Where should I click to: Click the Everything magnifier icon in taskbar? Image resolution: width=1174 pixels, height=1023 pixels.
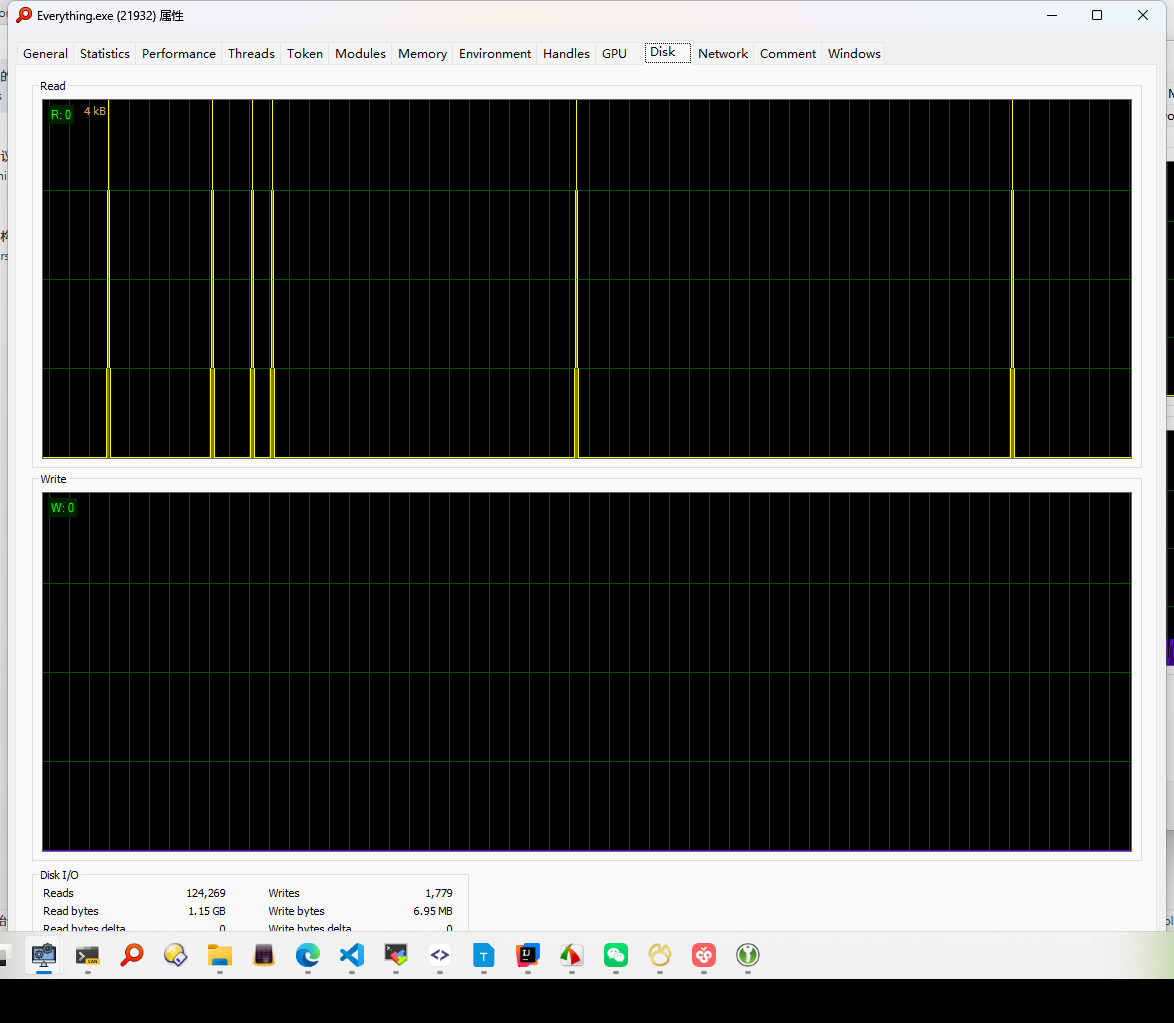pos(132,955)
